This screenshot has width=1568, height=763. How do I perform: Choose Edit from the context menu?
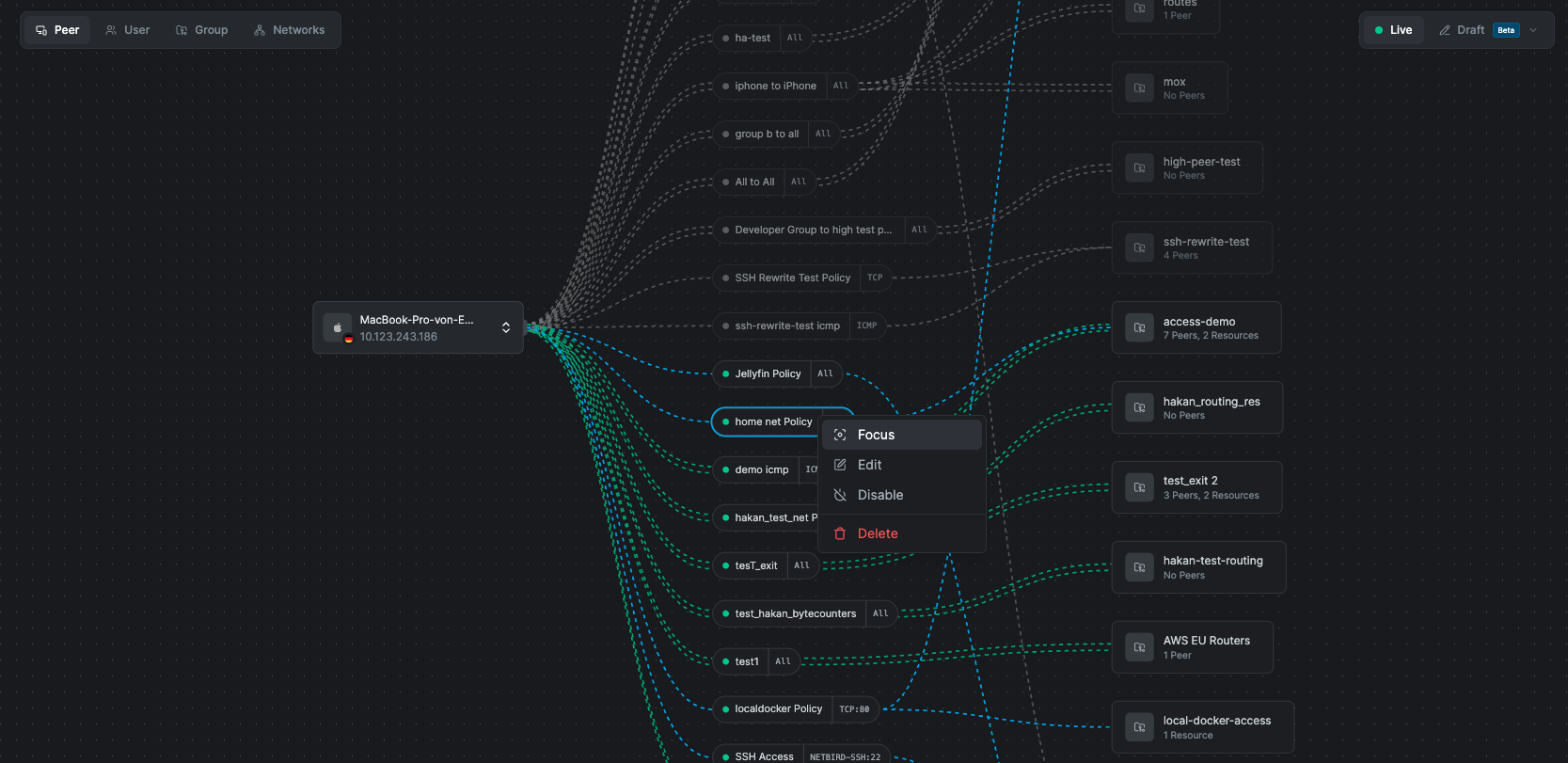[x=902, y=465]
